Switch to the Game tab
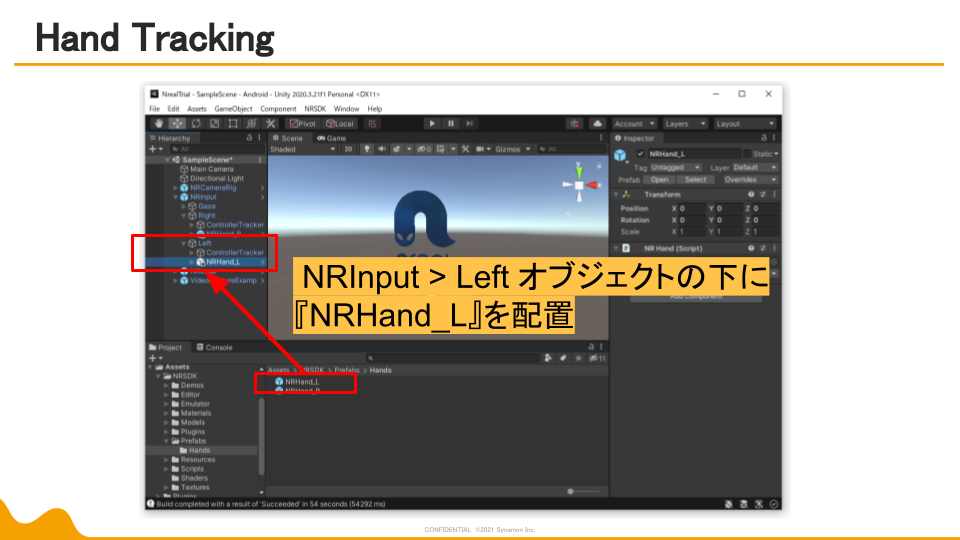The height and width of the screenshot is (540, 960). pos(332,138)
